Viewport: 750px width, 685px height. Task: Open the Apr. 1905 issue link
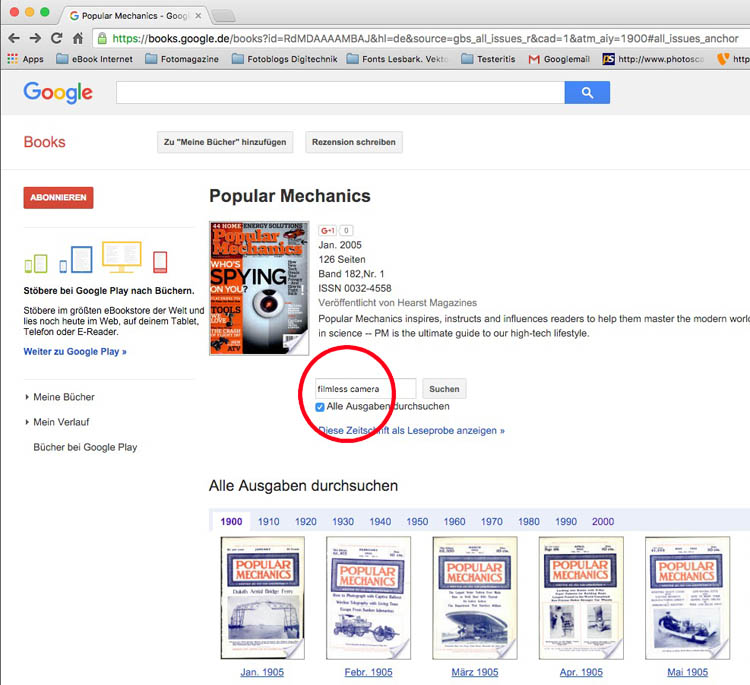coord(581,672)
